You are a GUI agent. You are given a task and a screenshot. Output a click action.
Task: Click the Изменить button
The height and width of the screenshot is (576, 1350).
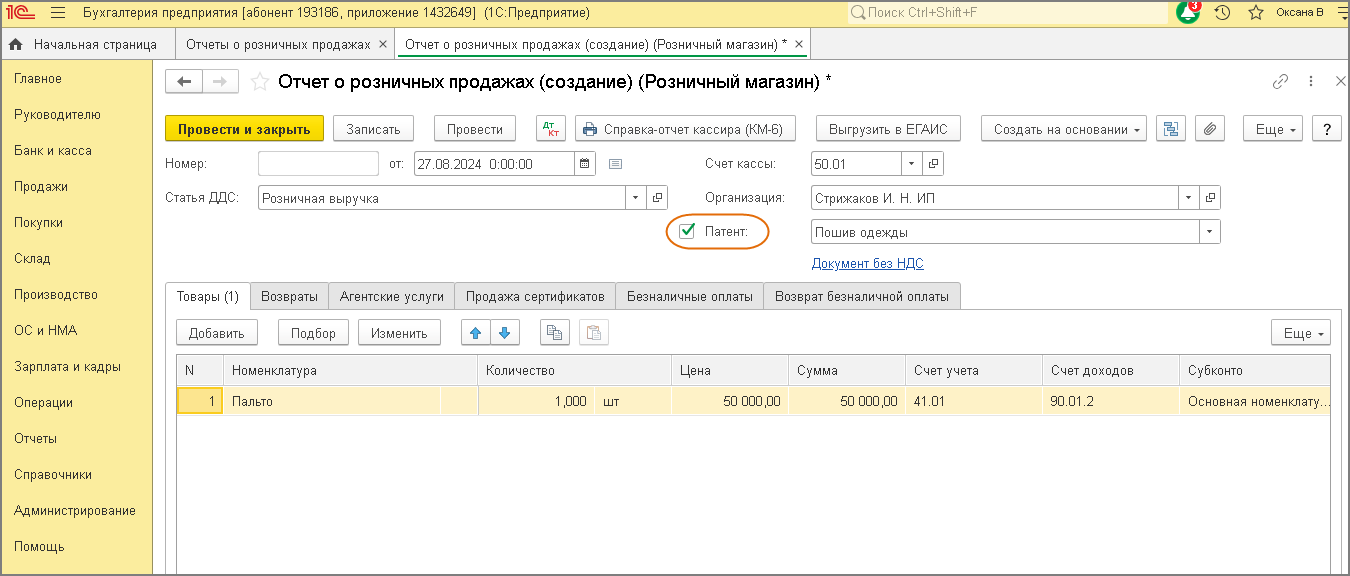point(399,333)
